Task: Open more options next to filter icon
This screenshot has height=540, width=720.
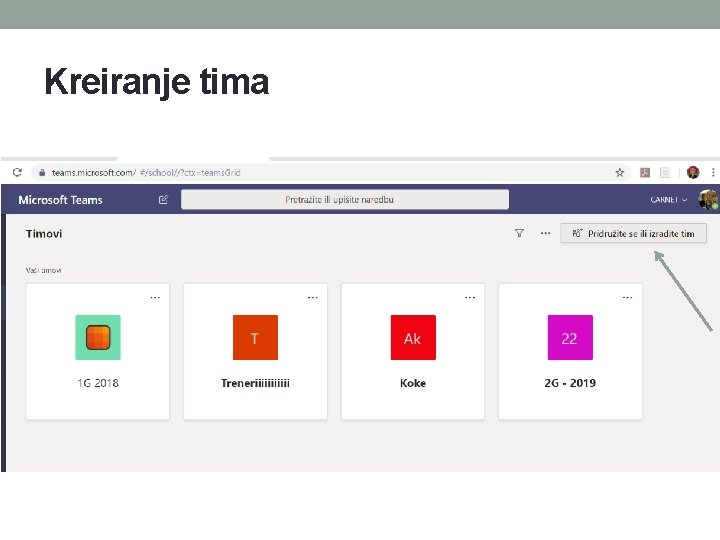Action: click(x=545, y=233)
